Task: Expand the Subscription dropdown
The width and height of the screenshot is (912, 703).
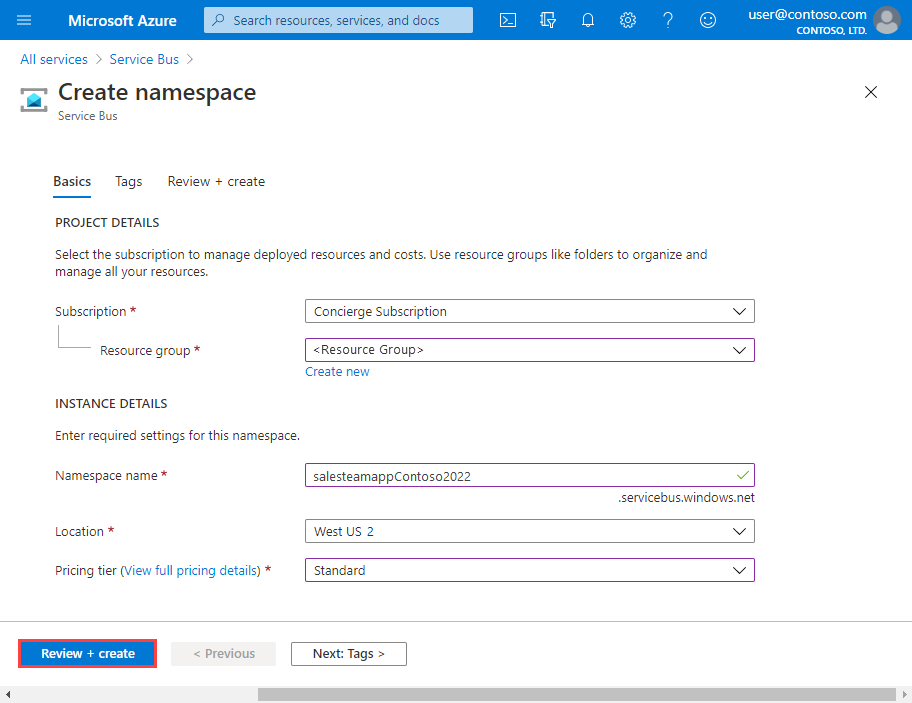Action: pos(530,311)
